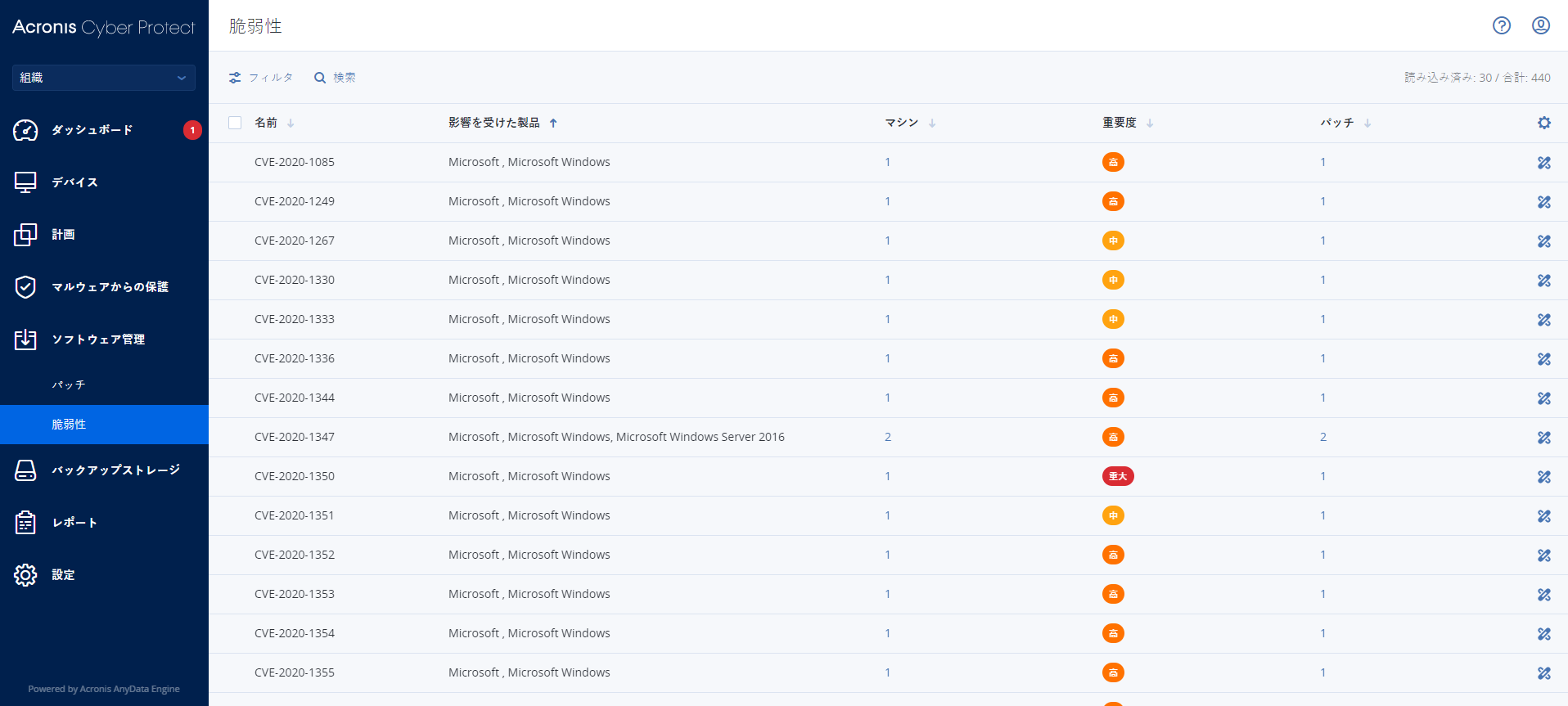Click machine count link for CVE-2020-1347

887,437
